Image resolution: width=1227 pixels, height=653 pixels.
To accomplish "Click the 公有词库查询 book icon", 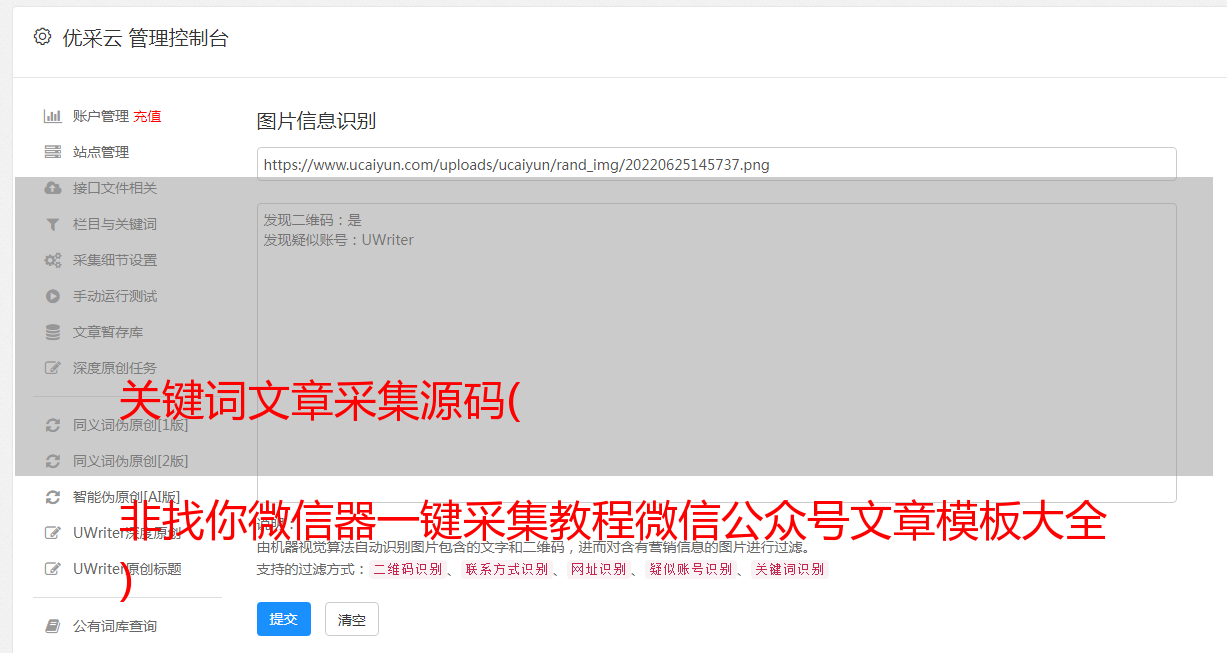I will [53, 626].
